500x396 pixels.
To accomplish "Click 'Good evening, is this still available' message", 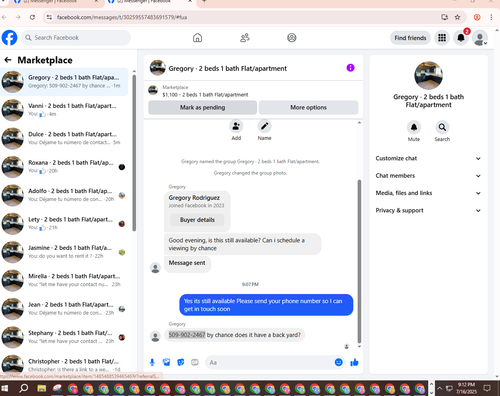I will tap(242, 244).
